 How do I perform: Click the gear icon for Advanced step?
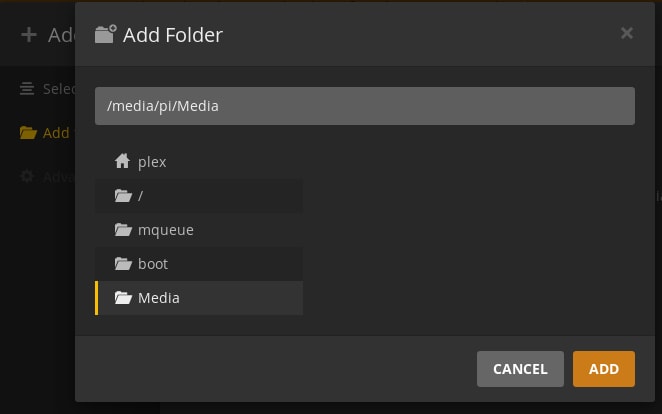pyautogui.click(x=27, y=176)
